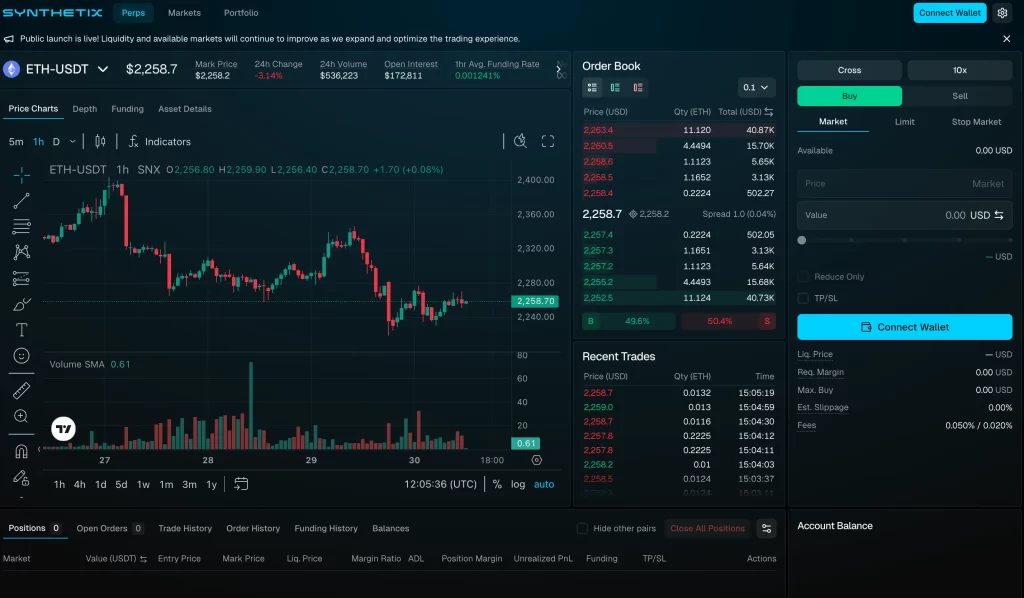Click the Value amount input field
Screen dimensions: 1024x598
click(904, 215)
